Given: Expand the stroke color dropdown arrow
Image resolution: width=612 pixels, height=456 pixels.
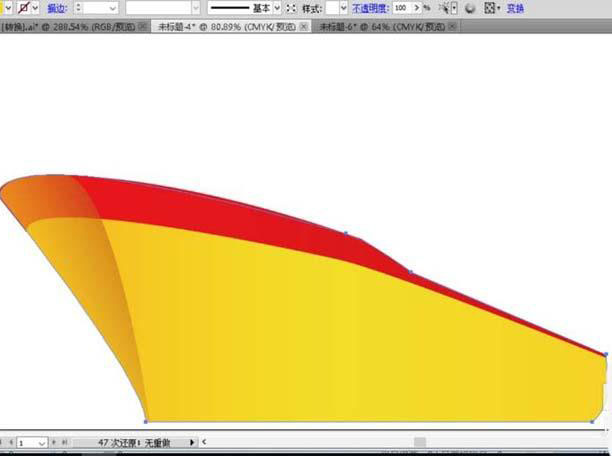Looking at the screenshot, I should [x=35, y=7].
